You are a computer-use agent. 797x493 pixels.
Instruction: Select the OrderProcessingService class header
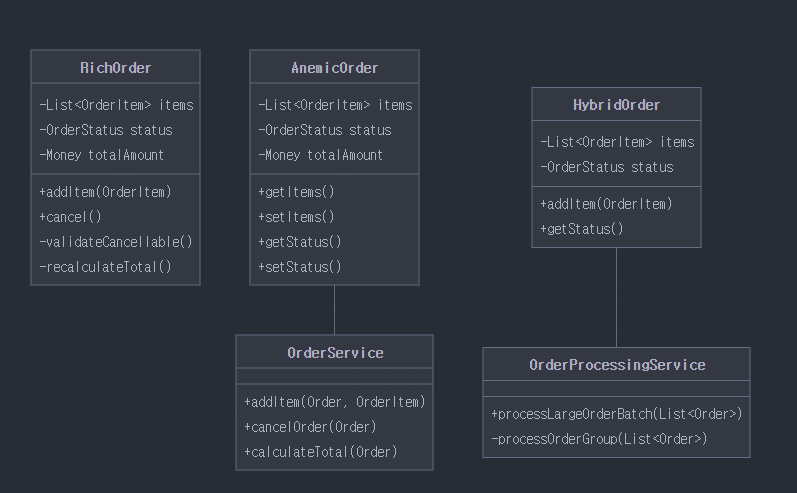point(616,365)
